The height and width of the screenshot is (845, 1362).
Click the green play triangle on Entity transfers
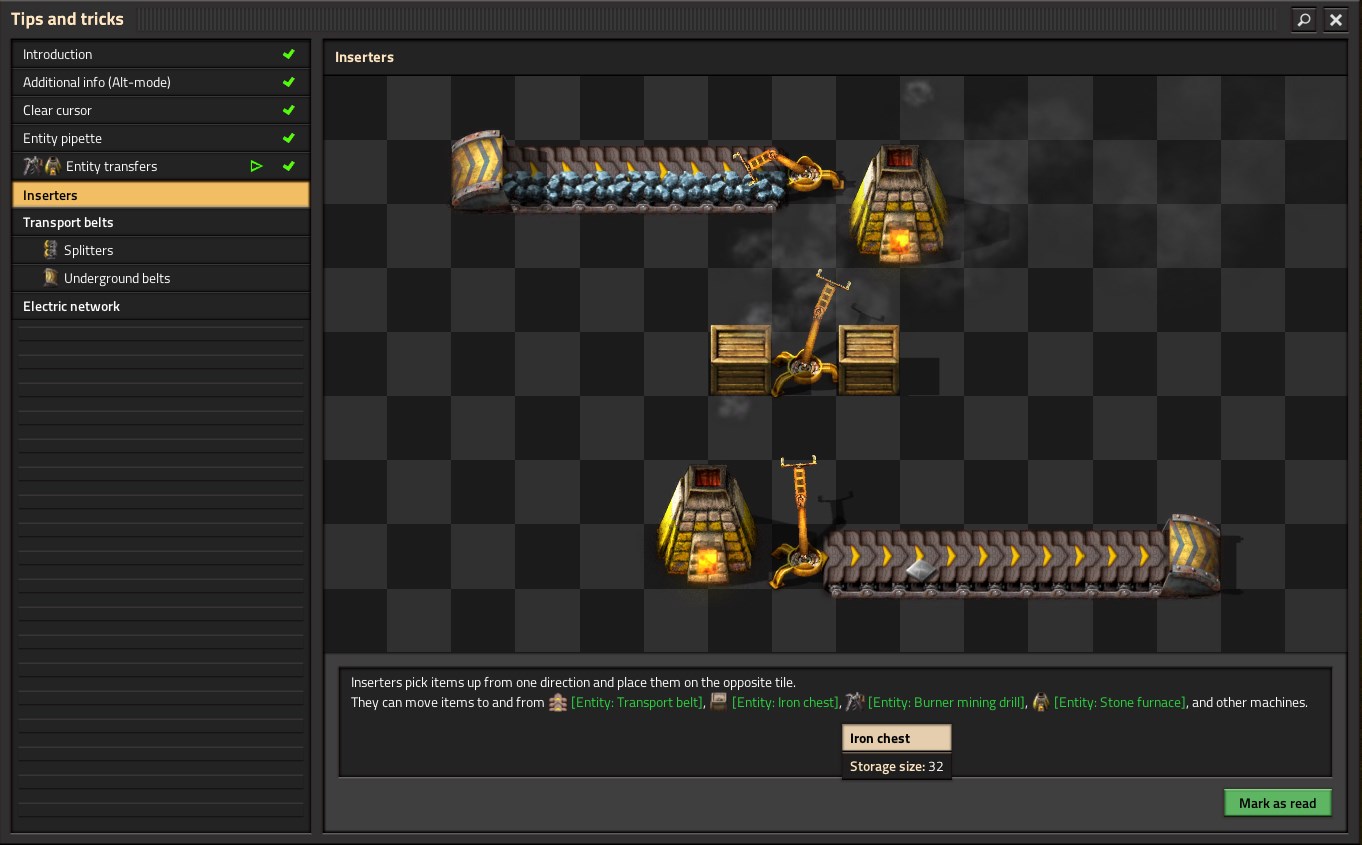click(x=257, y=166)
